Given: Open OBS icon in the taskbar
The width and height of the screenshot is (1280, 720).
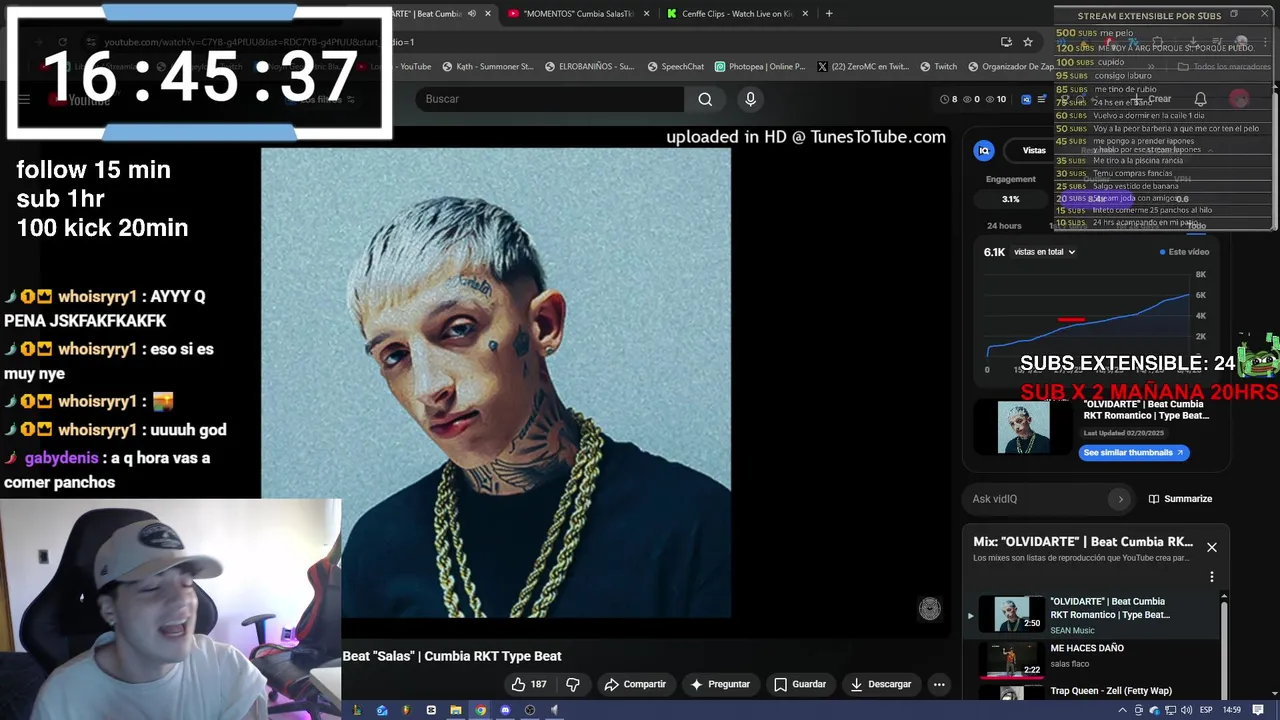Looking at the screenshot, I should click(x=530, y=710).
